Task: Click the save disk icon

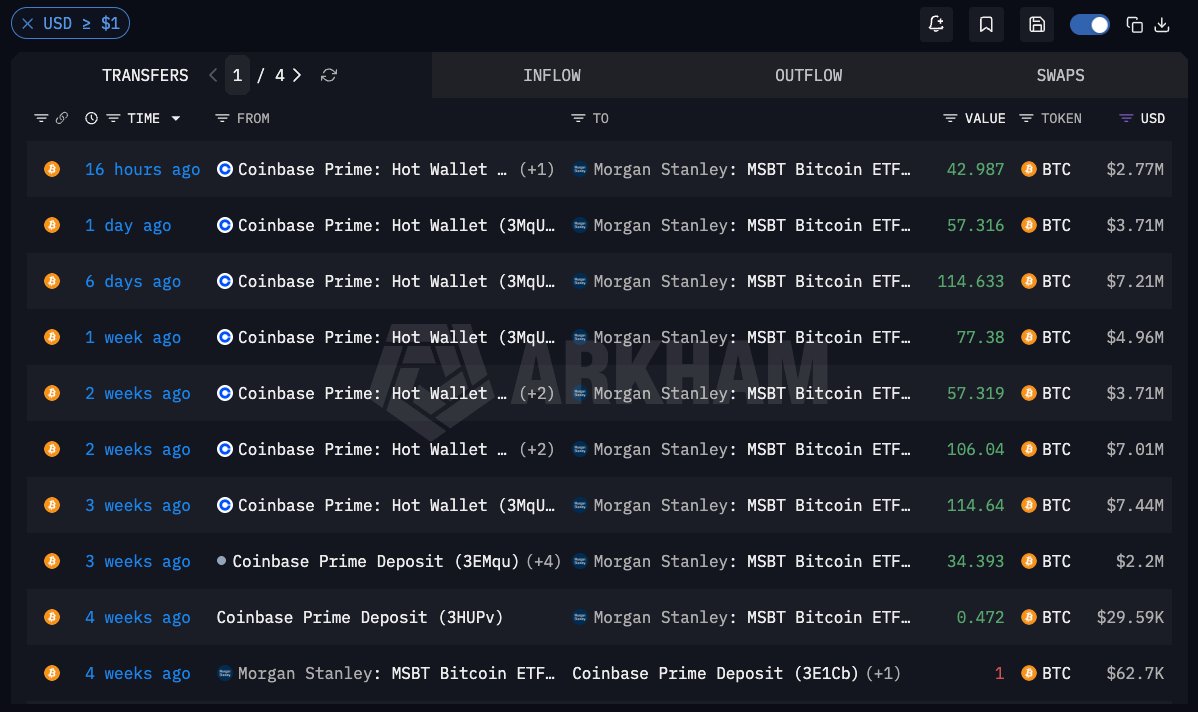Action: (x=1037, y=24)
